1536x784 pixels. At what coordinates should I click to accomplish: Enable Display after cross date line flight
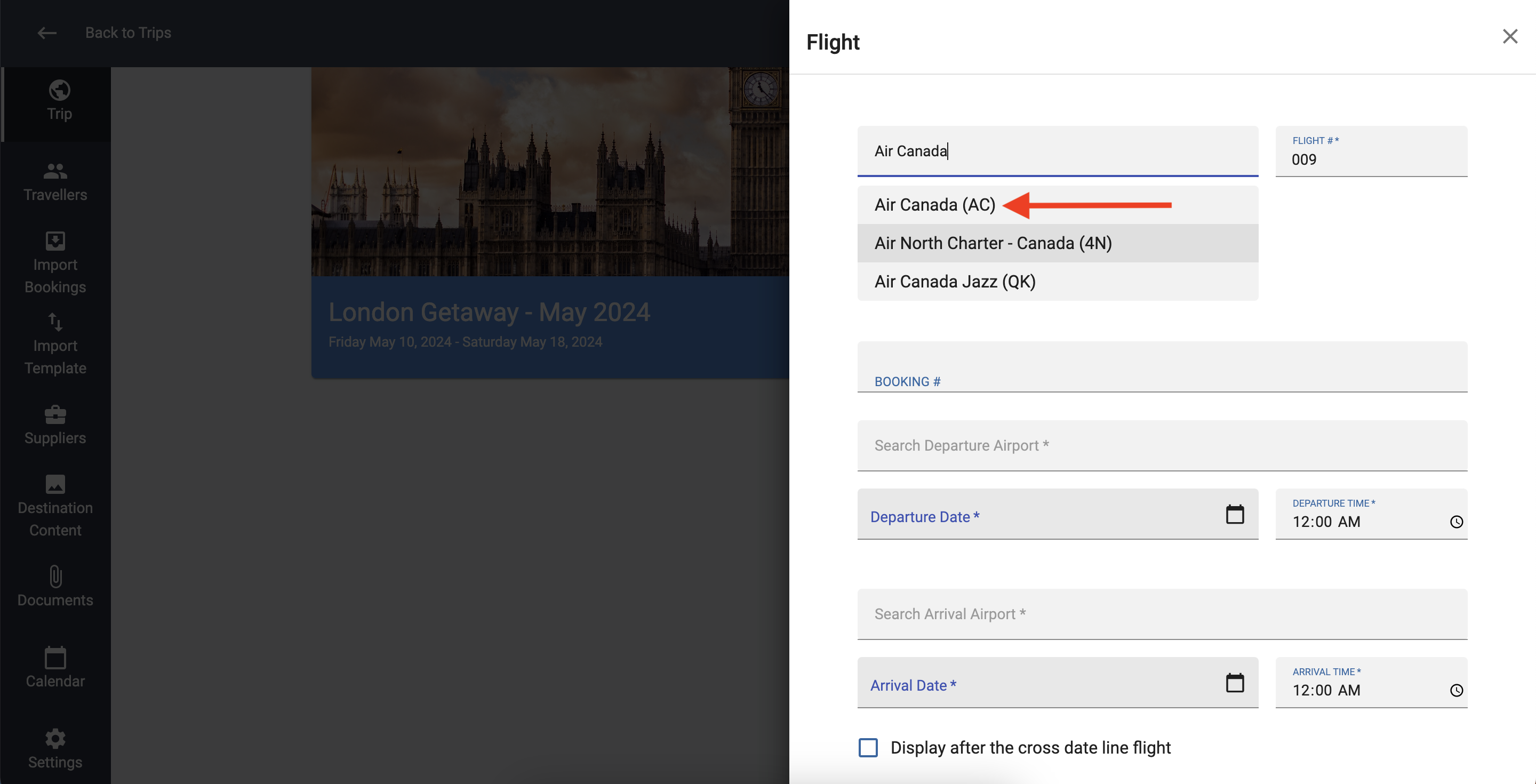868,748
